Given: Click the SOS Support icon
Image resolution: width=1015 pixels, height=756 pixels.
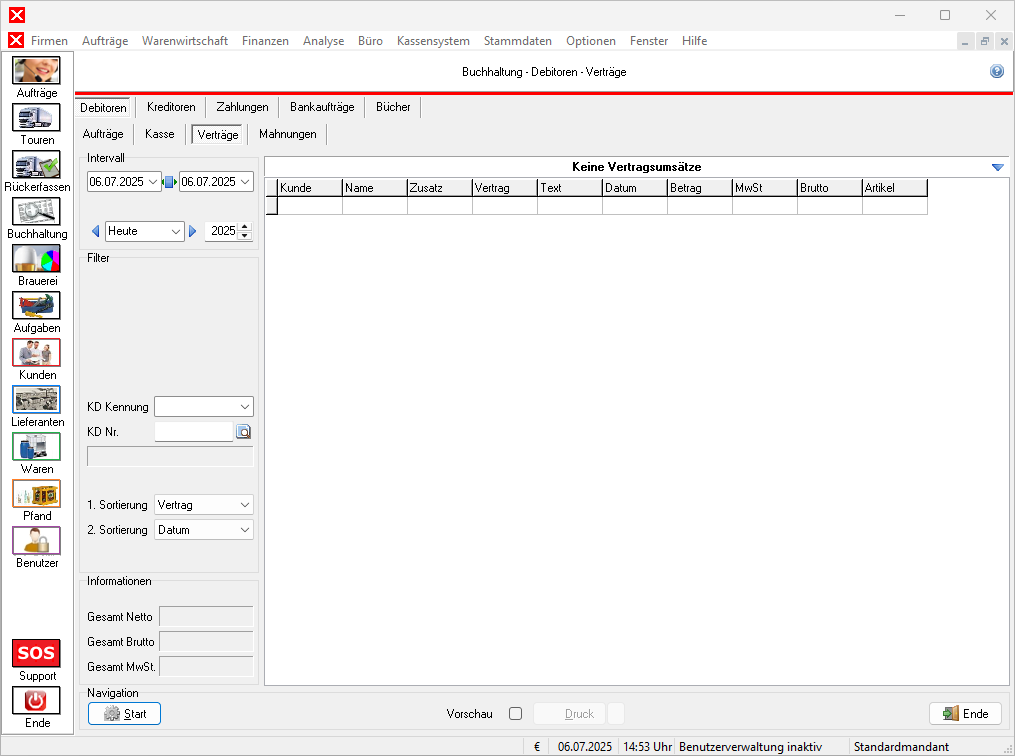Looking at the screenshot, I should pos(36,654).
